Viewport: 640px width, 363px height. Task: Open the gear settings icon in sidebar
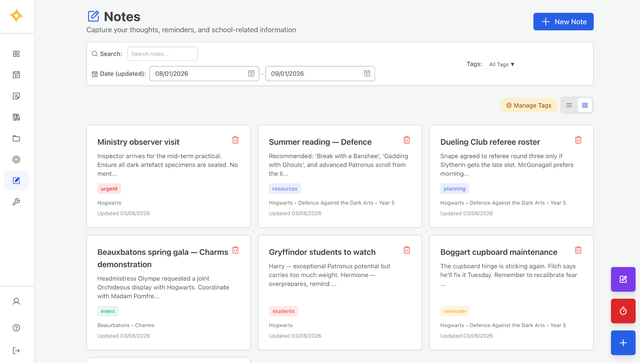point(16,160)
